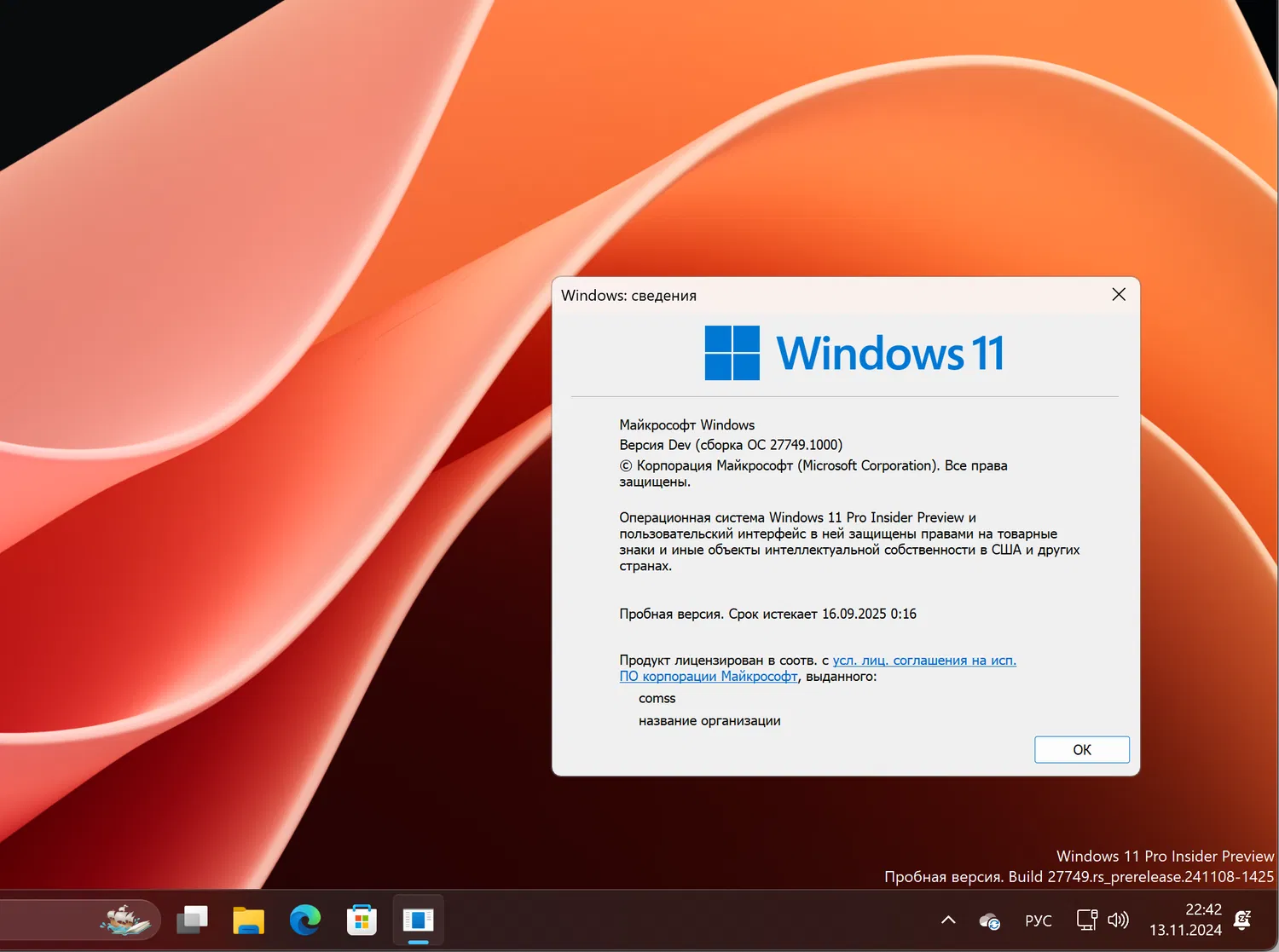The height and width of the screenshot is (952, 1279).
Task: Open File Explorer from the taskbar
Action: click(x=248, y=920)
